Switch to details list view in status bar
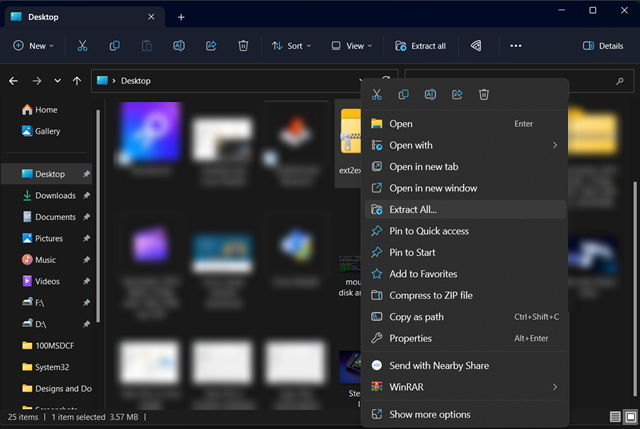The image size is (640, 429). (x=615, y=417)
